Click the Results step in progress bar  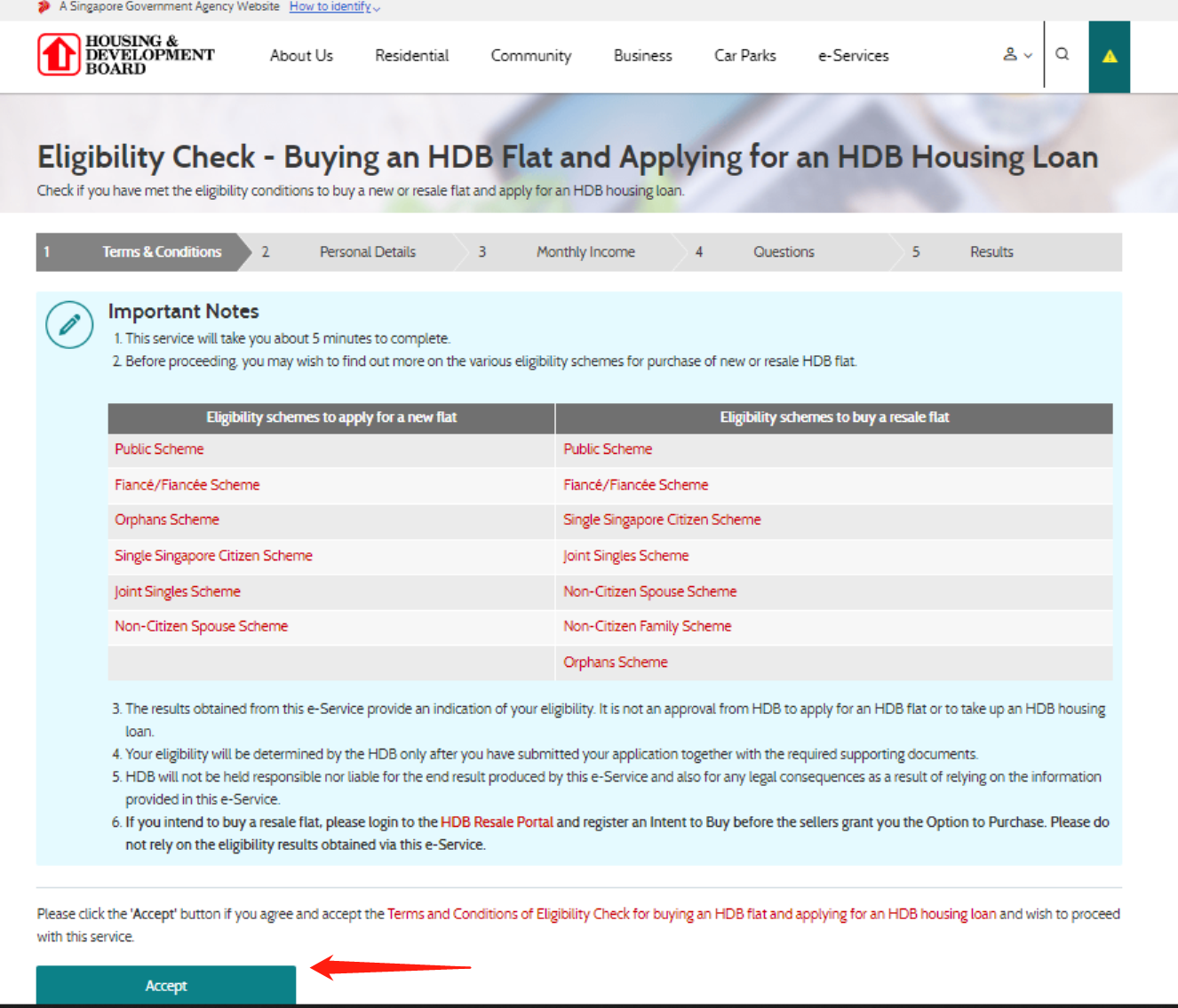[991, 252]
